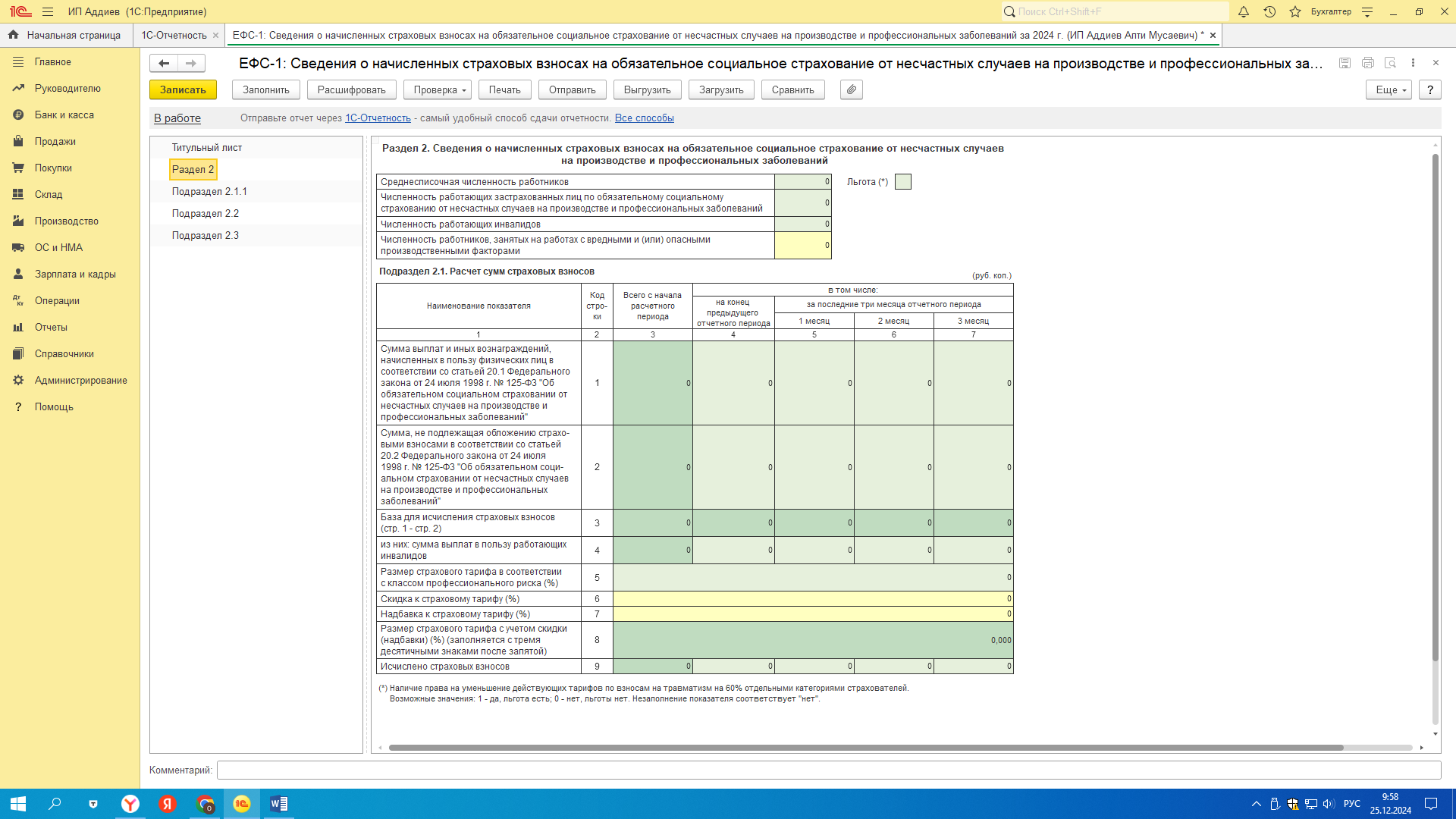
Task: Expand the Проверка dropdown button
Action: 438,89
